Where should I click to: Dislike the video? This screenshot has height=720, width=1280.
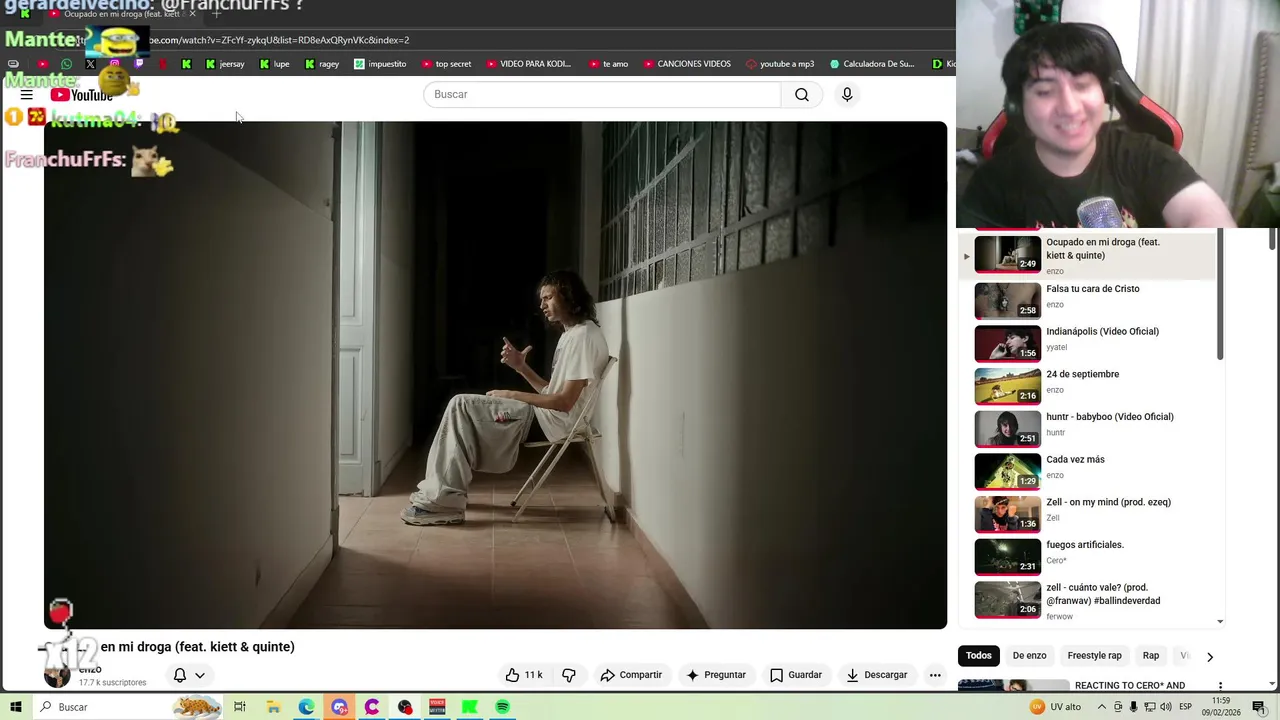(569, 675)
